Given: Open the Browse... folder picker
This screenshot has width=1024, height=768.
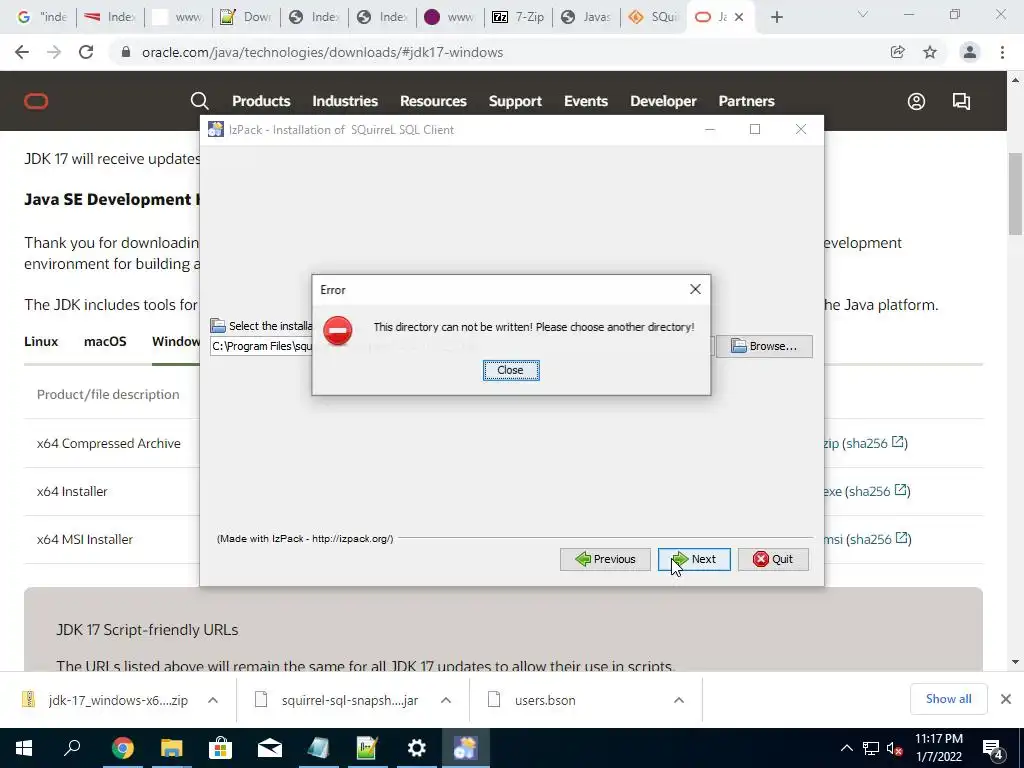Looking at the screenshot, I should click(764, 346).
